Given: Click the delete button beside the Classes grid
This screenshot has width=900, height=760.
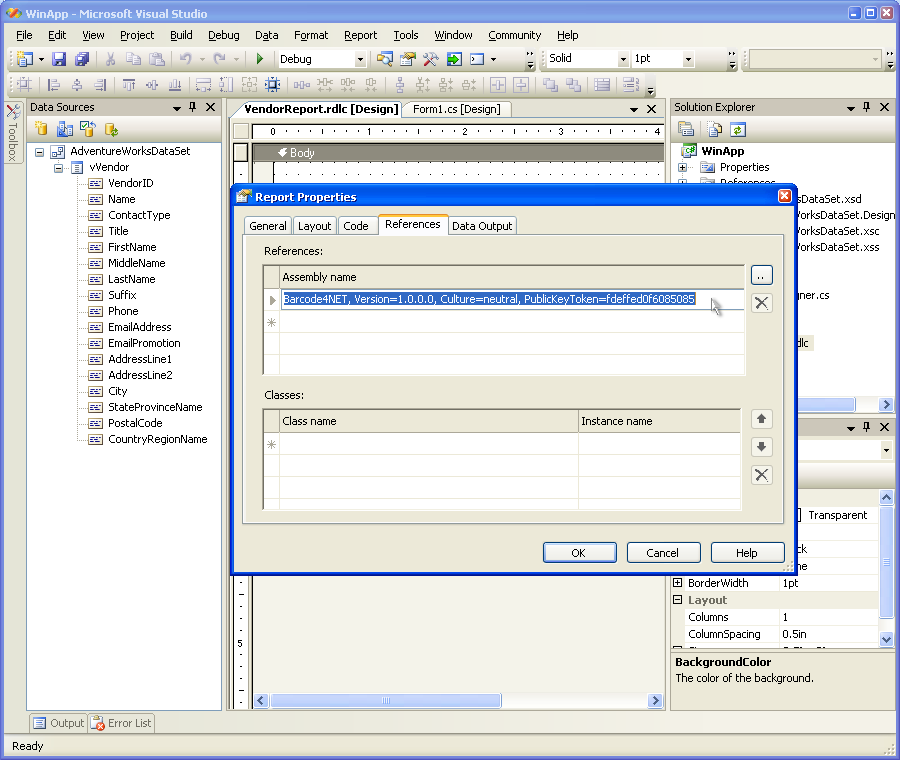Looking at the screenshot, I should [x=761, y=475].
